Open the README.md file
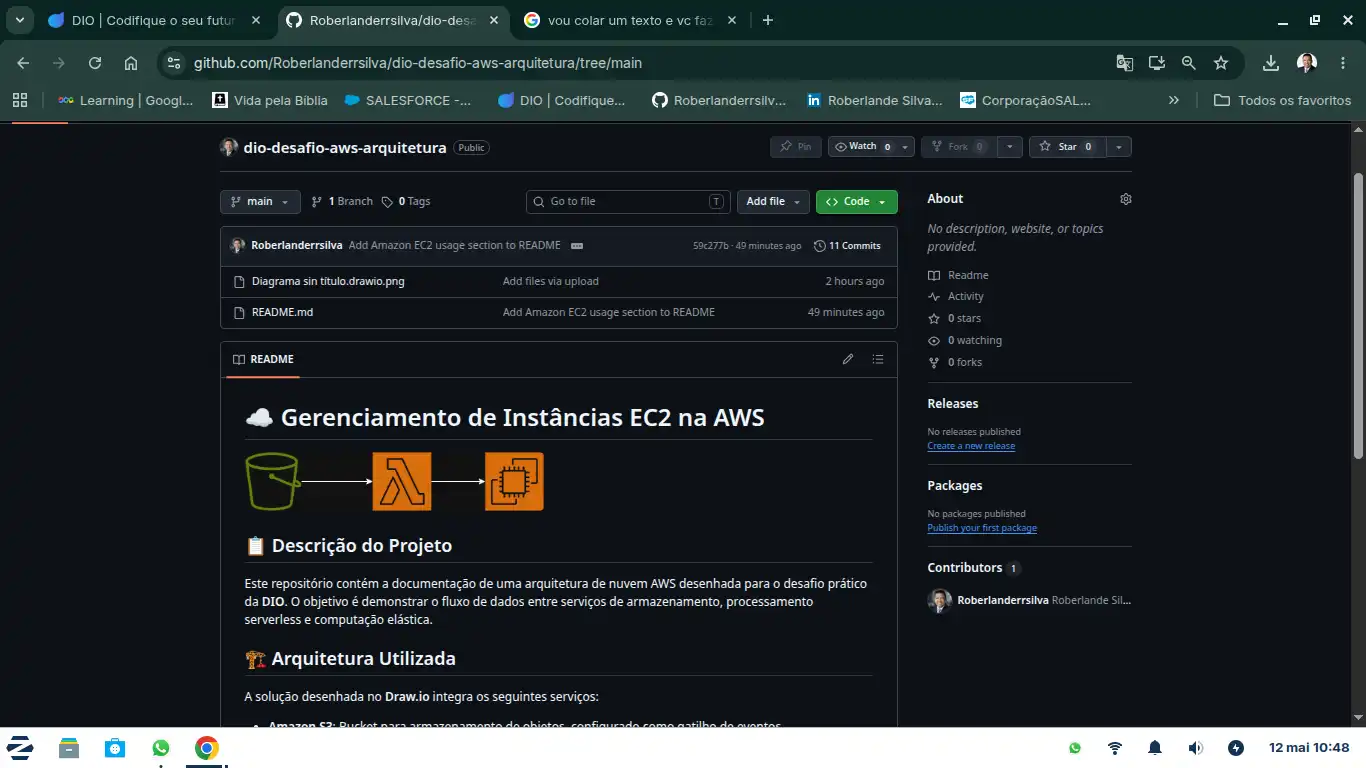The width and height of the screenshot is (1366, 768). [x=282, y=313]
